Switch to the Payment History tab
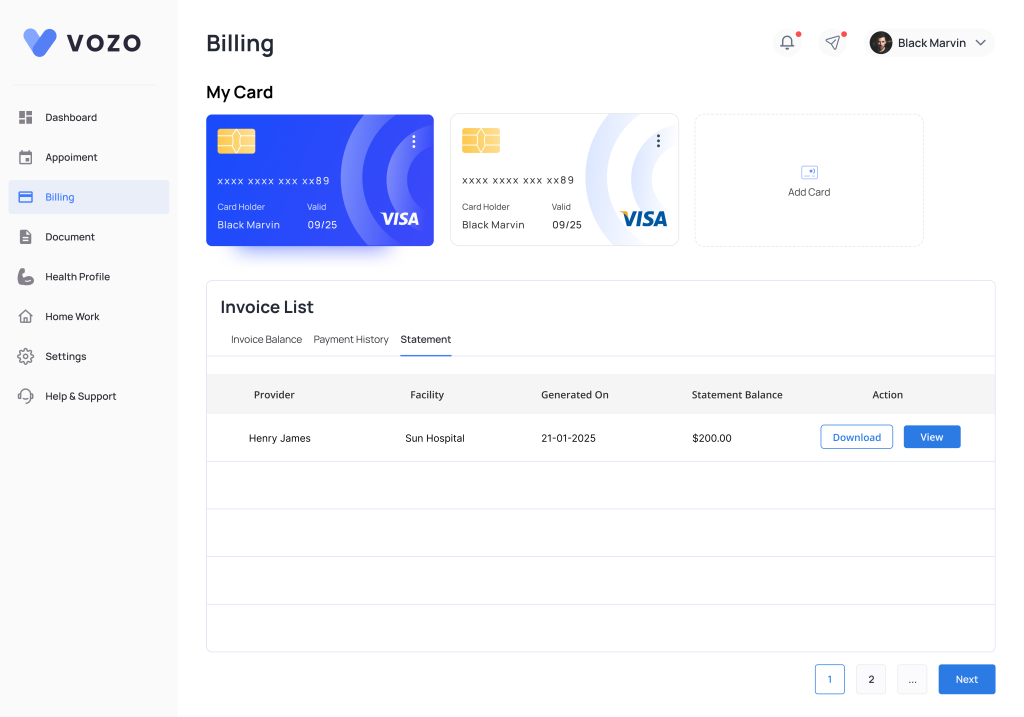The height and width of the screenshot is (717, 1024). [x=351, y=340]
